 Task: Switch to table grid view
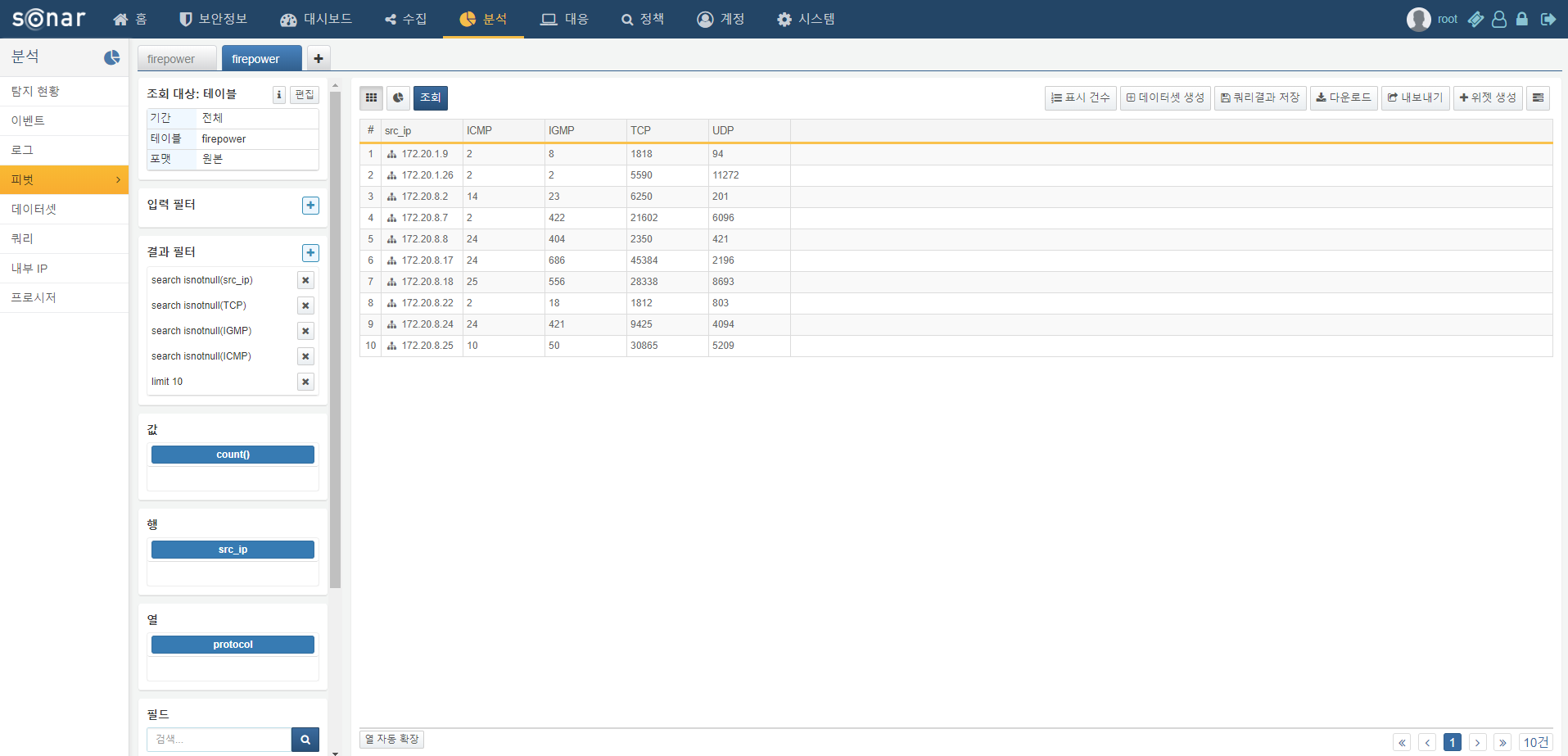[371, 97]
